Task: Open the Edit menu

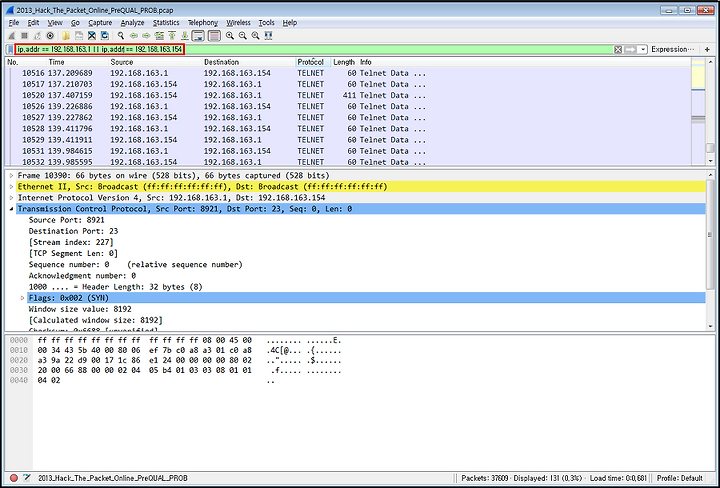Action: pos(33,22)
